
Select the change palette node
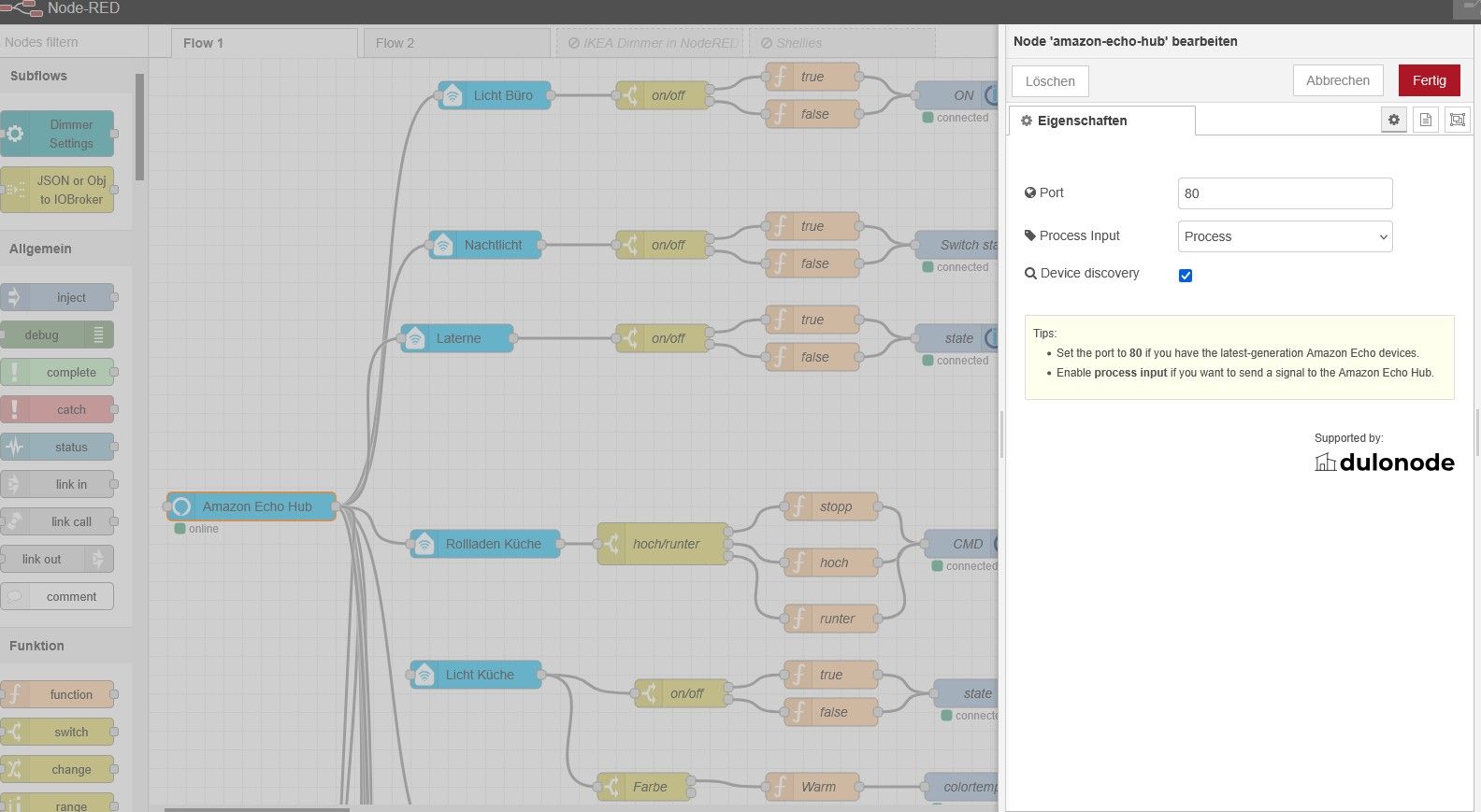[58, 769]
